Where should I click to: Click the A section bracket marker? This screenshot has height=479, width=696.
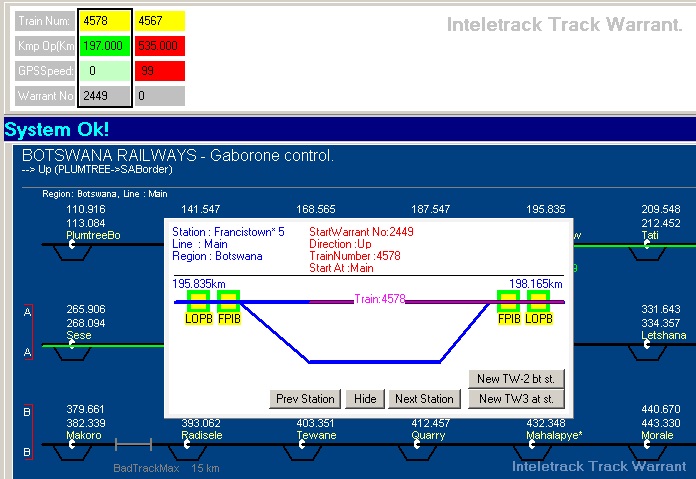pos(28,332)
